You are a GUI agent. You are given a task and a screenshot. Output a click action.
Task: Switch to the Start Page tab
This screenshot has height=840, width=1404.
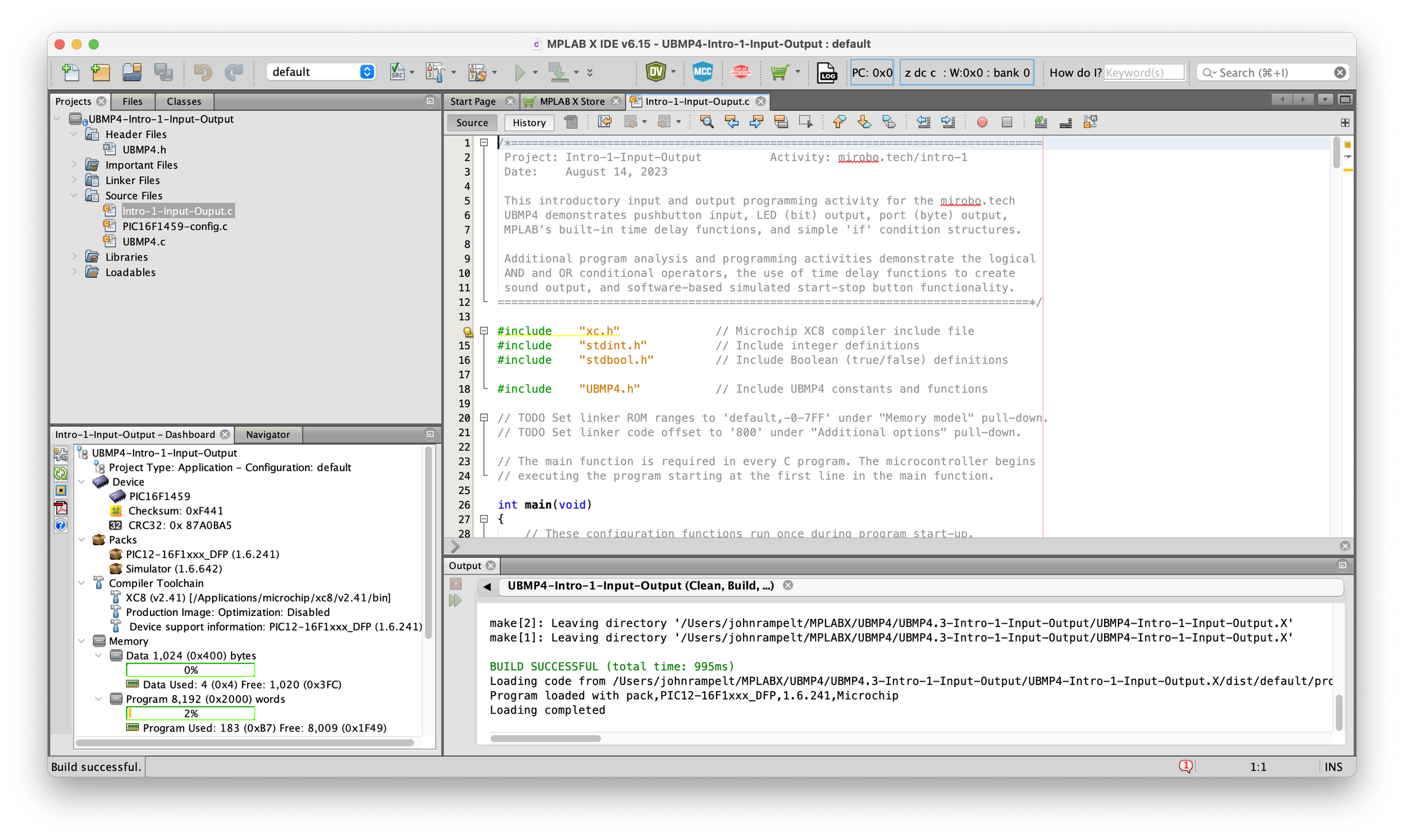473,101
